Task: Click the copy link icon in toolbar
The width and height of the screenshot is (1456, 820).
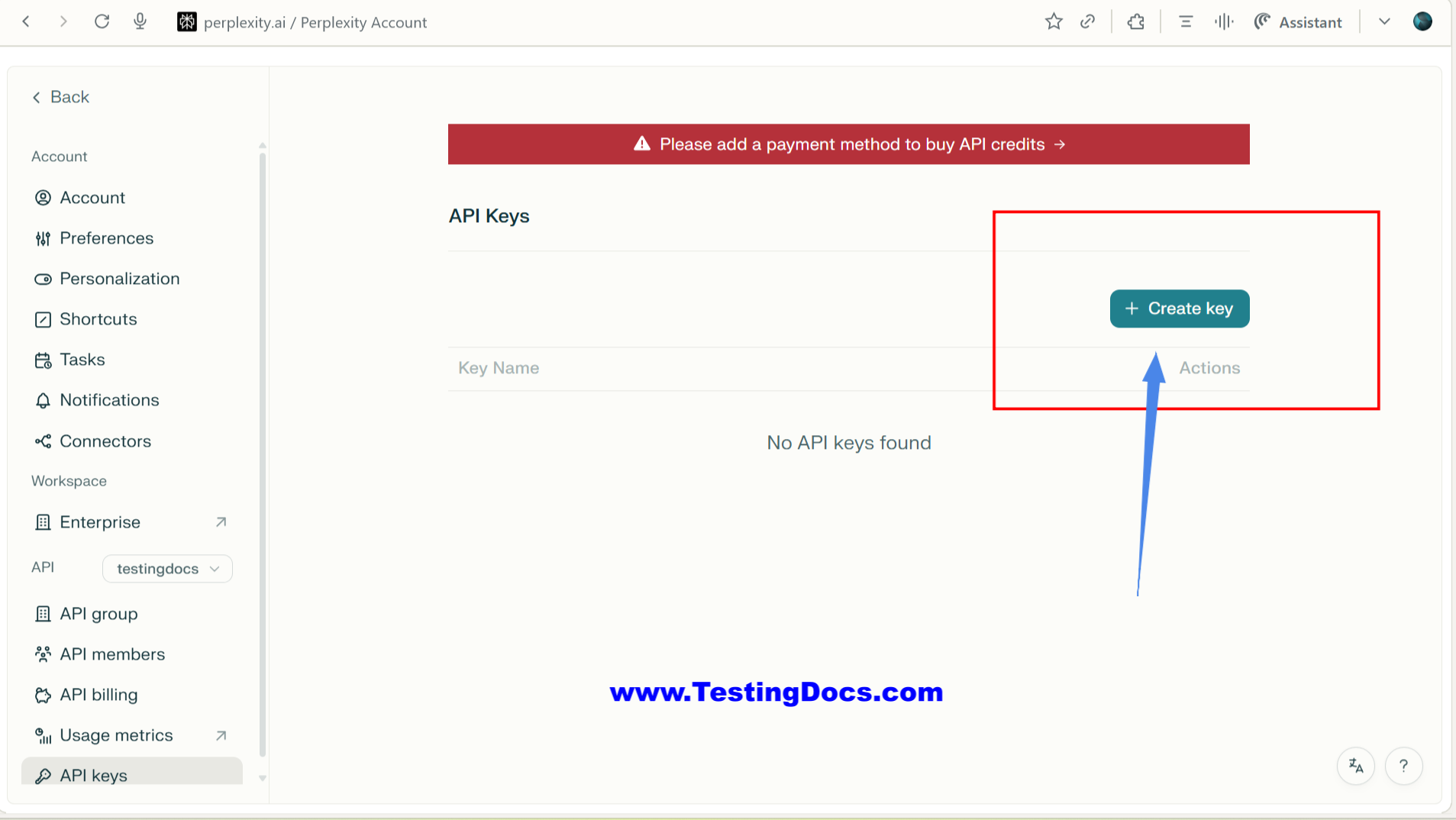Action: (x=1088, y=22)
